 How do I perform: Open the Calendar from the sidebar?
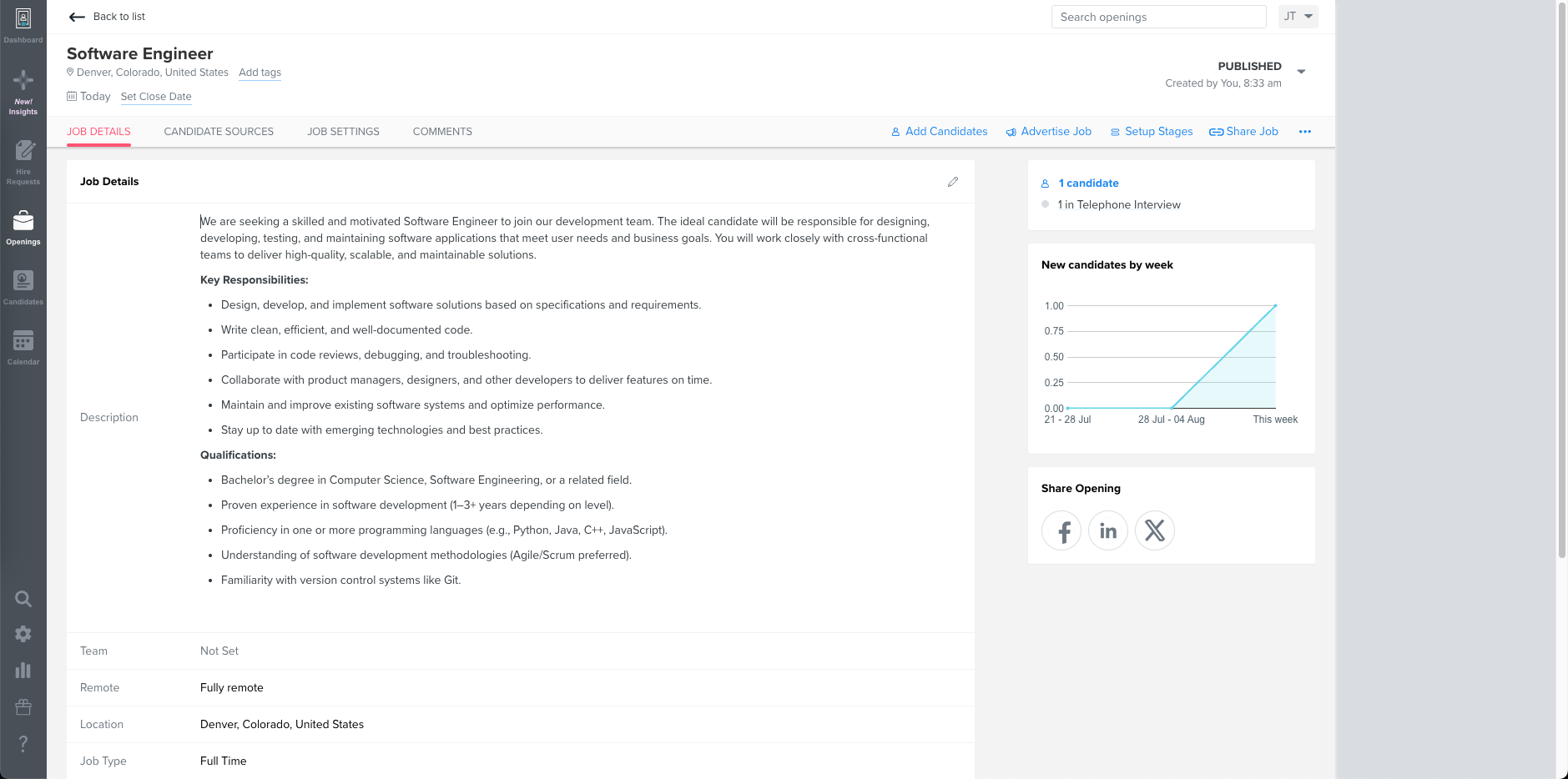pyautogui.click(x=23, y=344)
